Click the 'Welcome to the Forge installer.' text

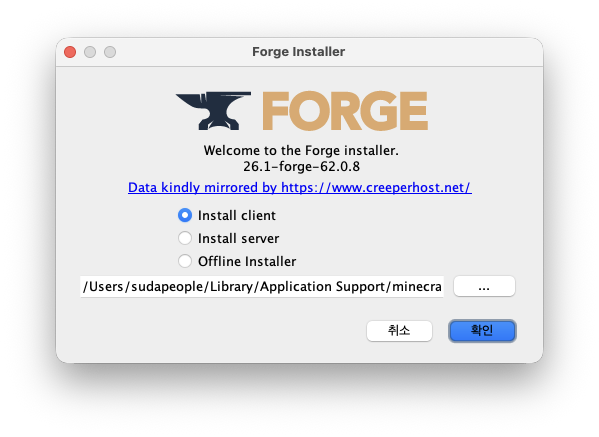coord(301,151)
